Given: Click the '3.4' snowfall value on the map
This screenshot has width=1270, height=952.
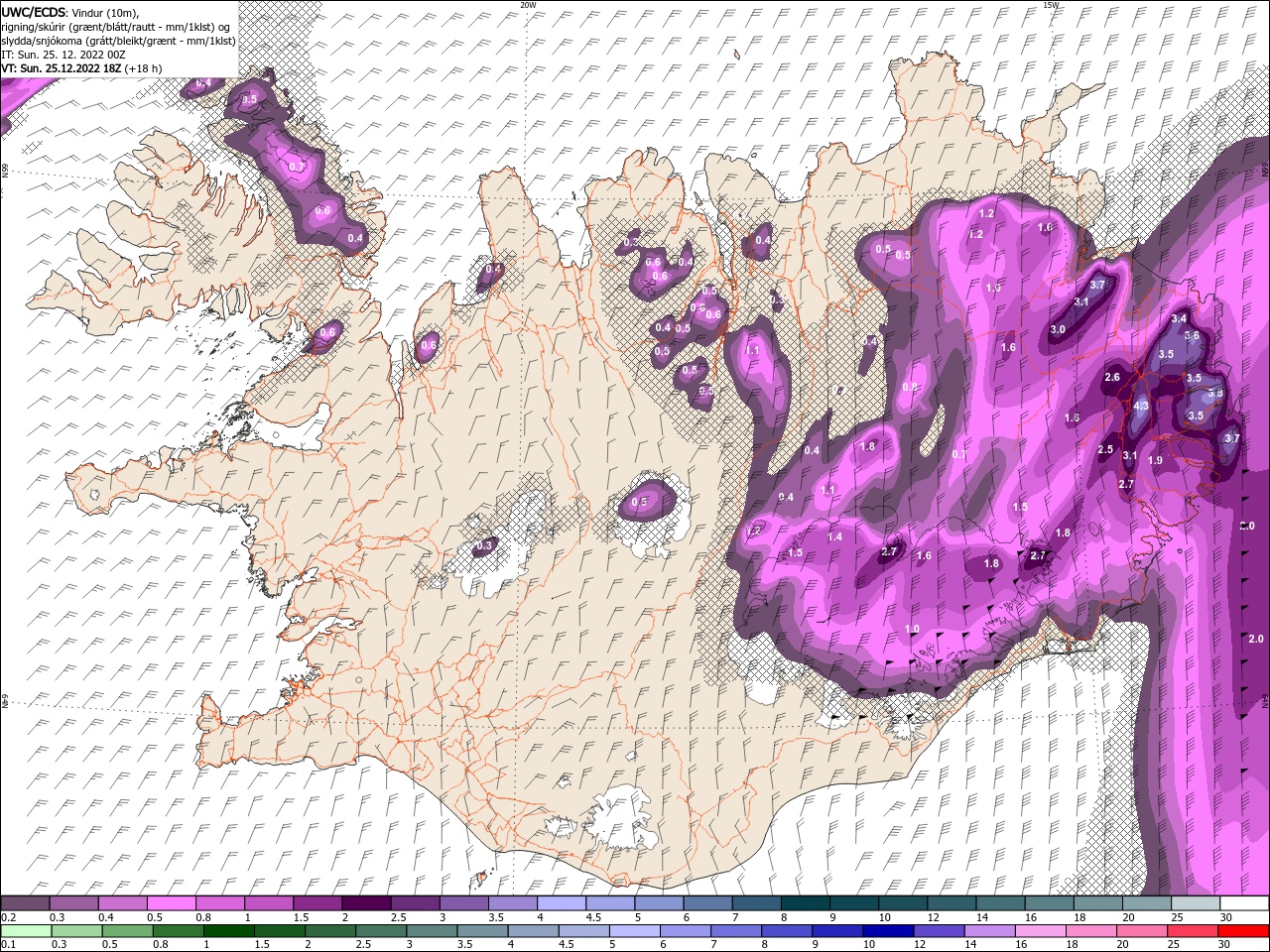Looking at the screenshot, I should [1179, 318].
